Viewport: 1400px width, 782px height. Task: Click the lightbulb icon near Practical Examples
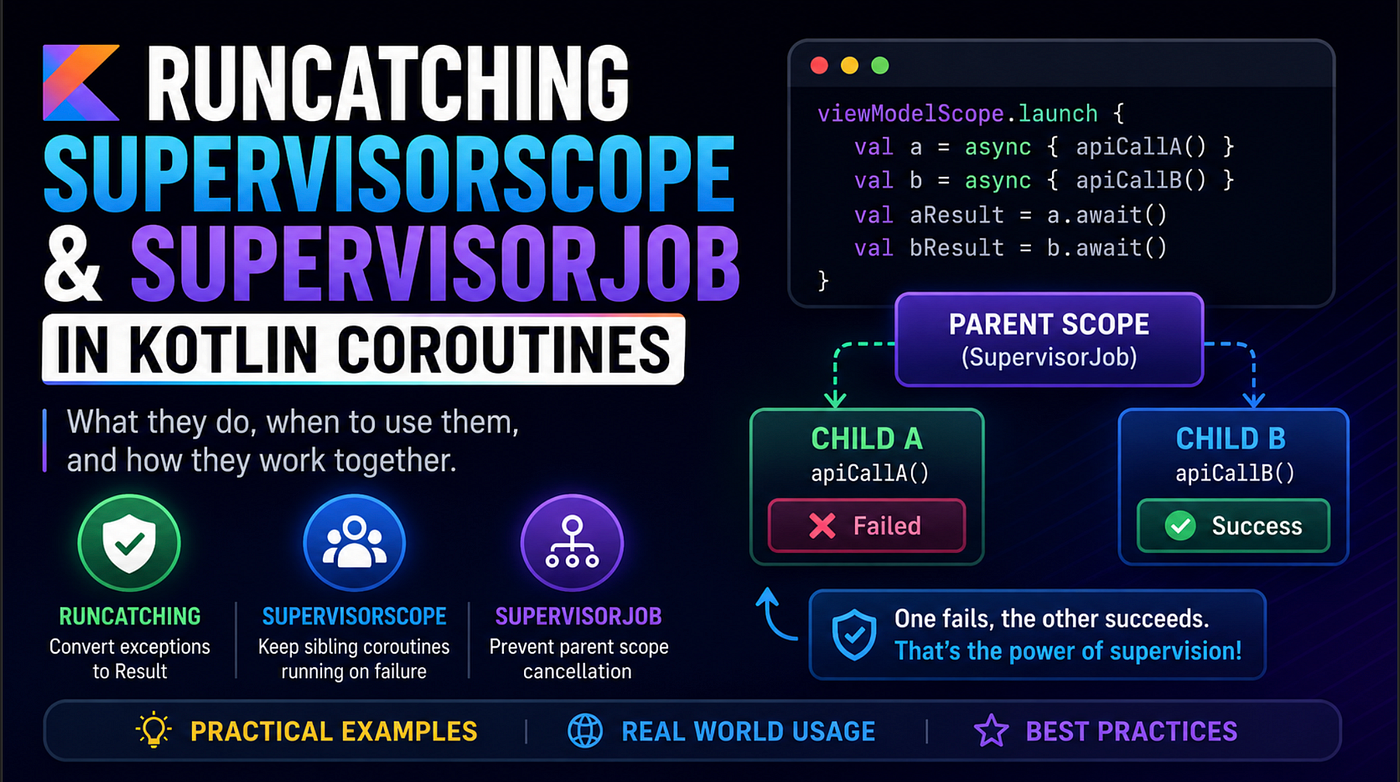155,731
